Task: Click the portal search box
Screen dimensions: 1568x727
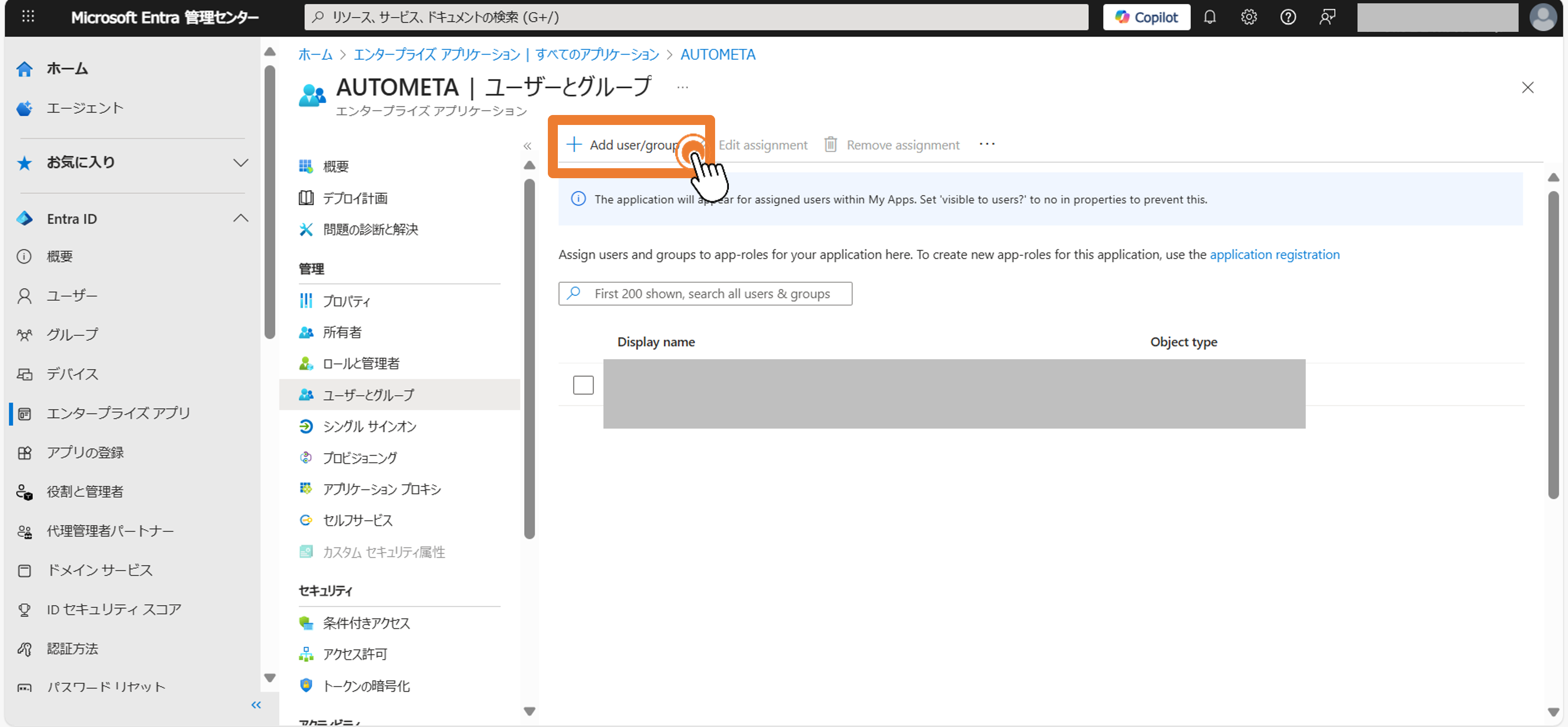Action: pyautogui.click(x=696, y=17)
